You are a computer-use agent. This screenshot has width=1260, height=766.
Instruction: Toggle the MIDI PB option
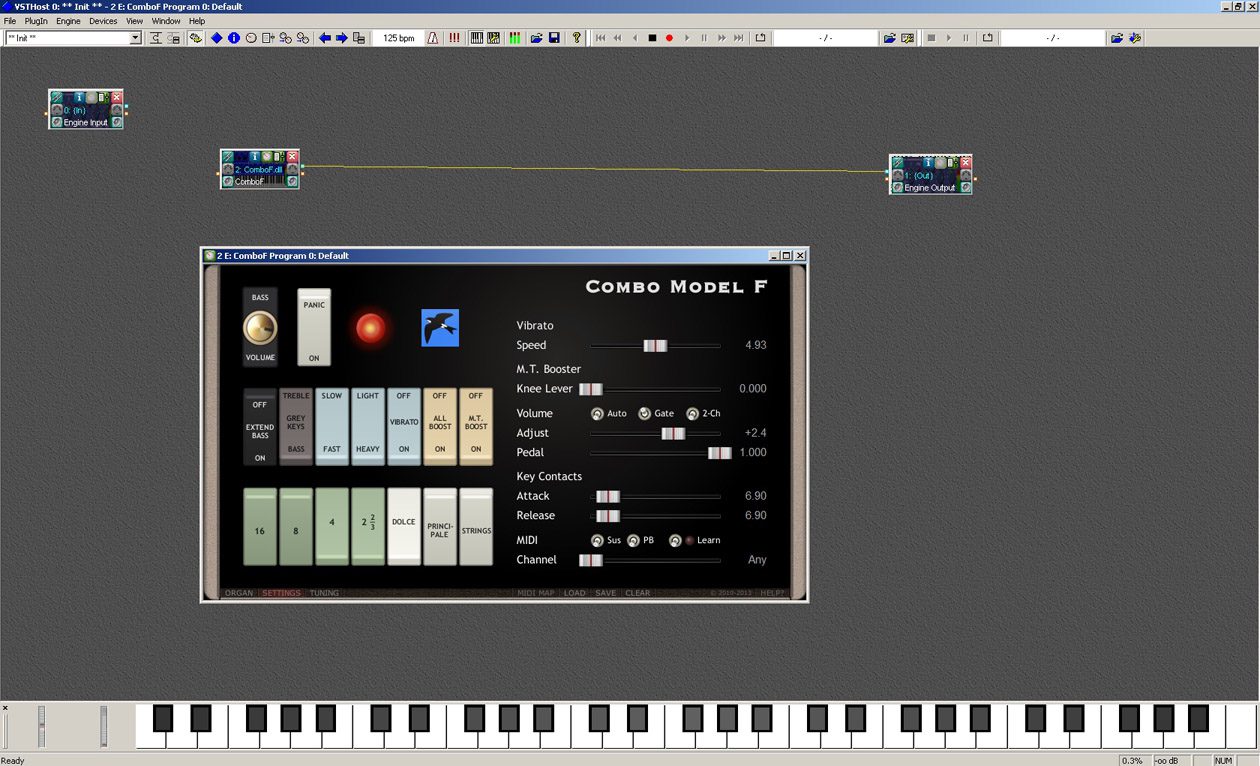tap(633, 540)
